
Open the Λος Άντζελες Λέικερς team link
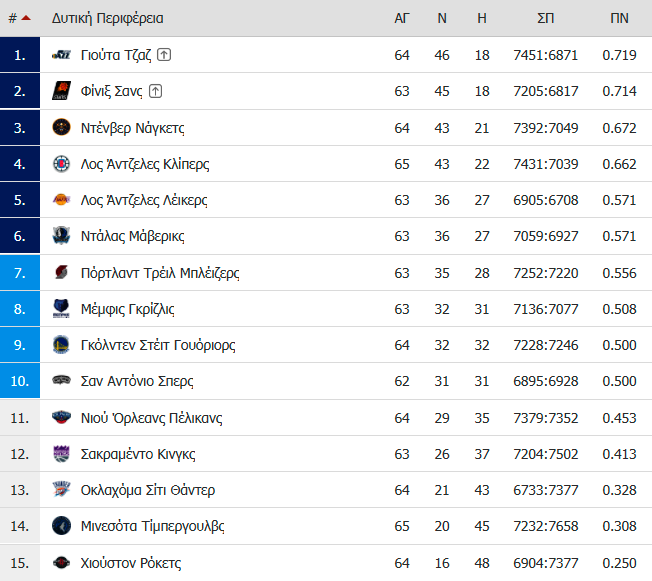pyautogui.click(x=144, y=200)
